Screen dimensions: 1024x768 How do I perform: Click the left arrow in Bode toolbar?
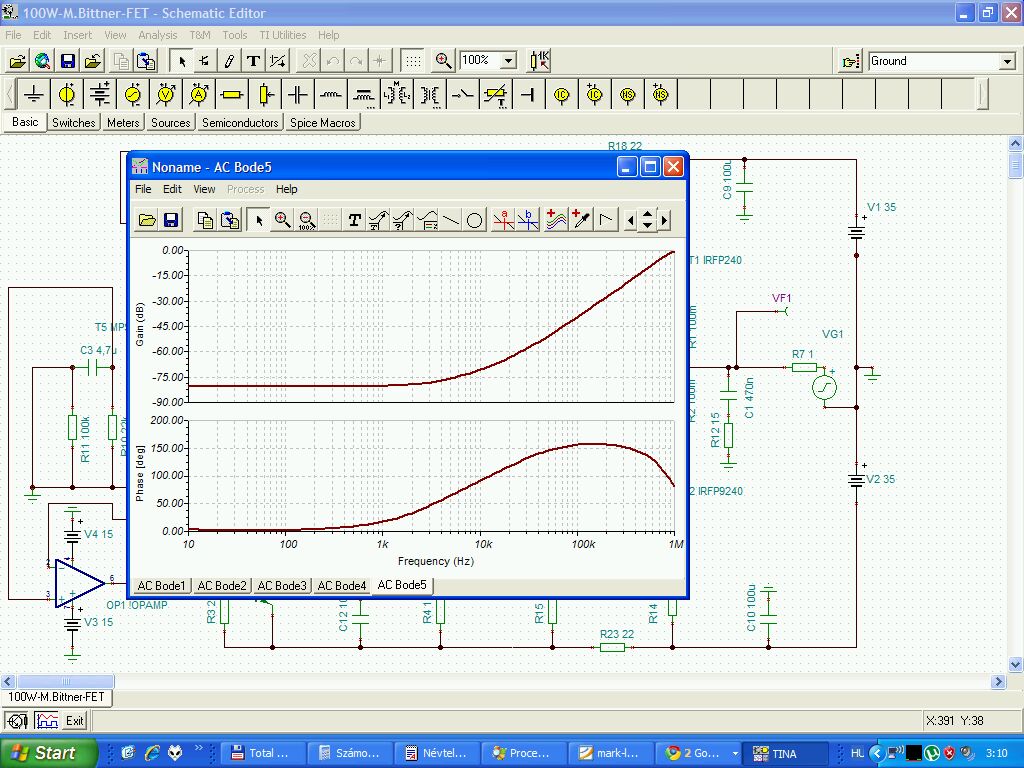(630, 220)
